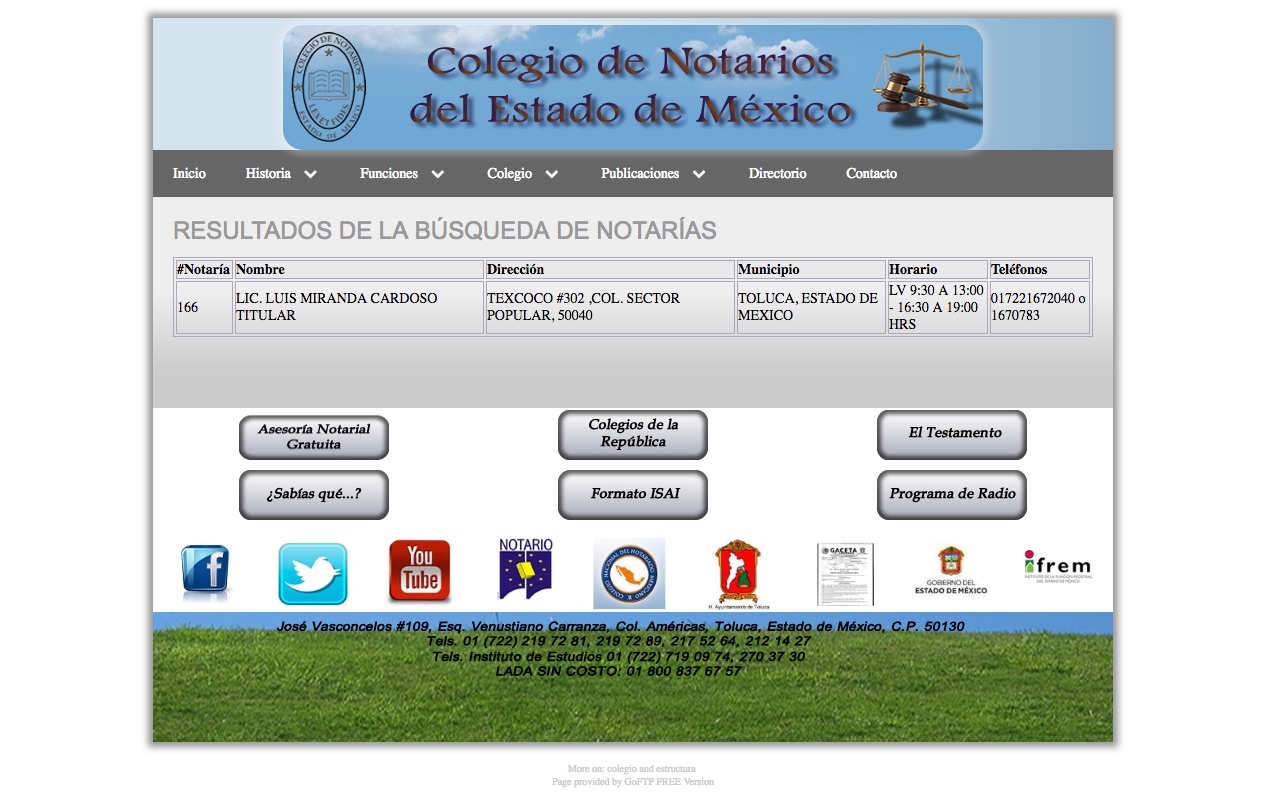
Task: Open the Facebook icon link
Action: (205, 573)
